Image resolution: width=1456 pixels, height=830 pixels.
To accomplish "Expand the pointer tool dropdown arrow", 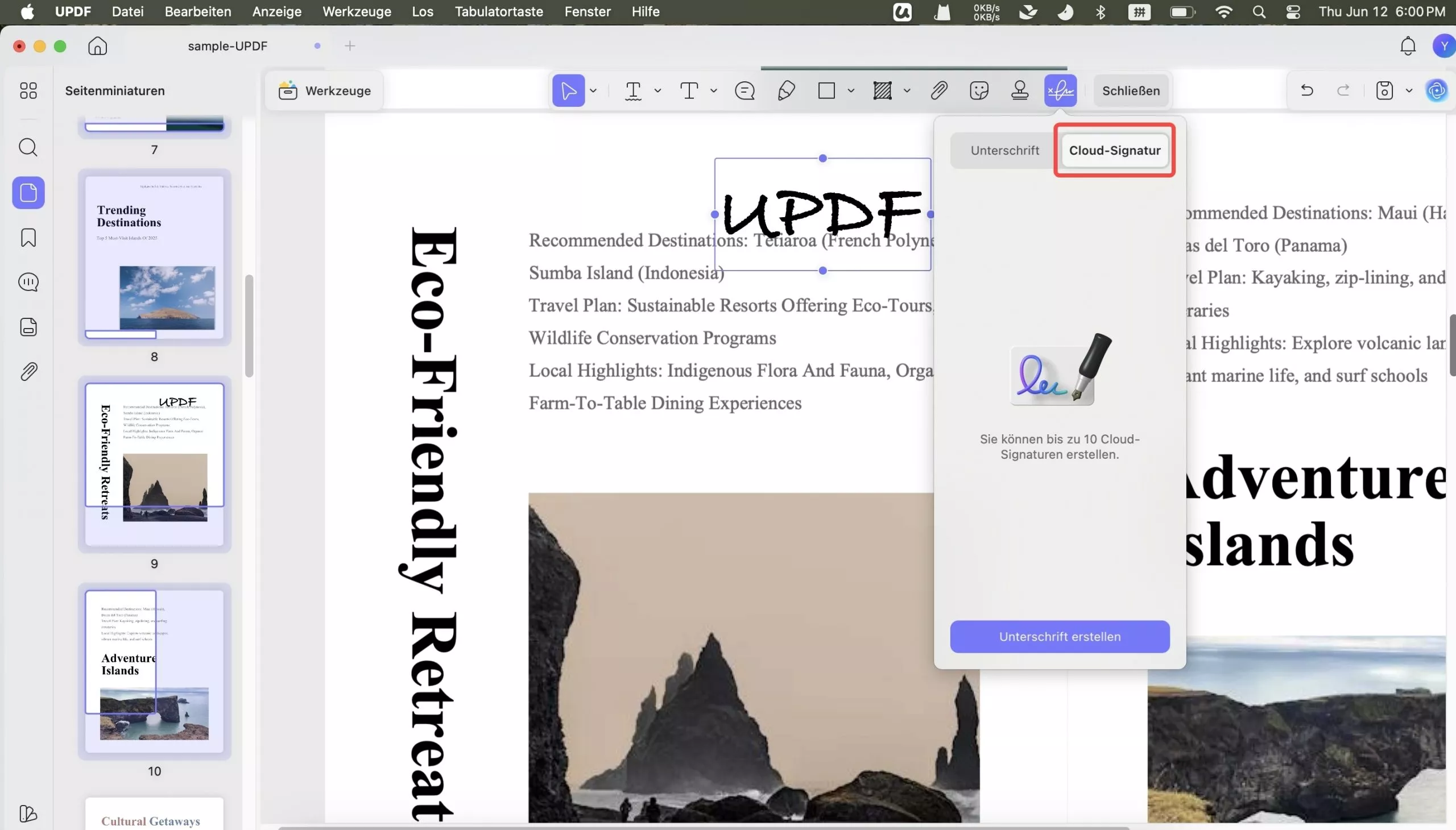I will (x=593, y=90).
